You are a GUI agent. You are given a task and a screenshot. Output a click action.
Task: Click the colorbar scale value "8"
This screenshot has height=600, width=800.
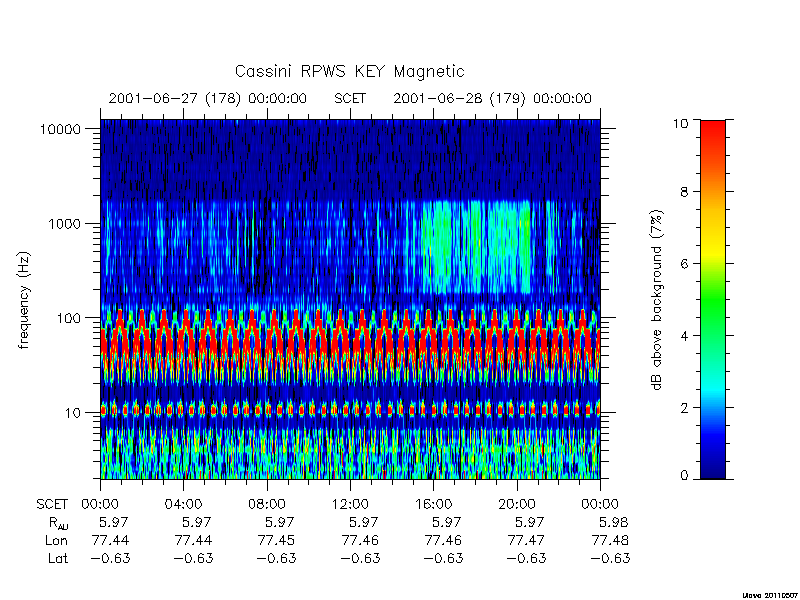tap(684, 192)
